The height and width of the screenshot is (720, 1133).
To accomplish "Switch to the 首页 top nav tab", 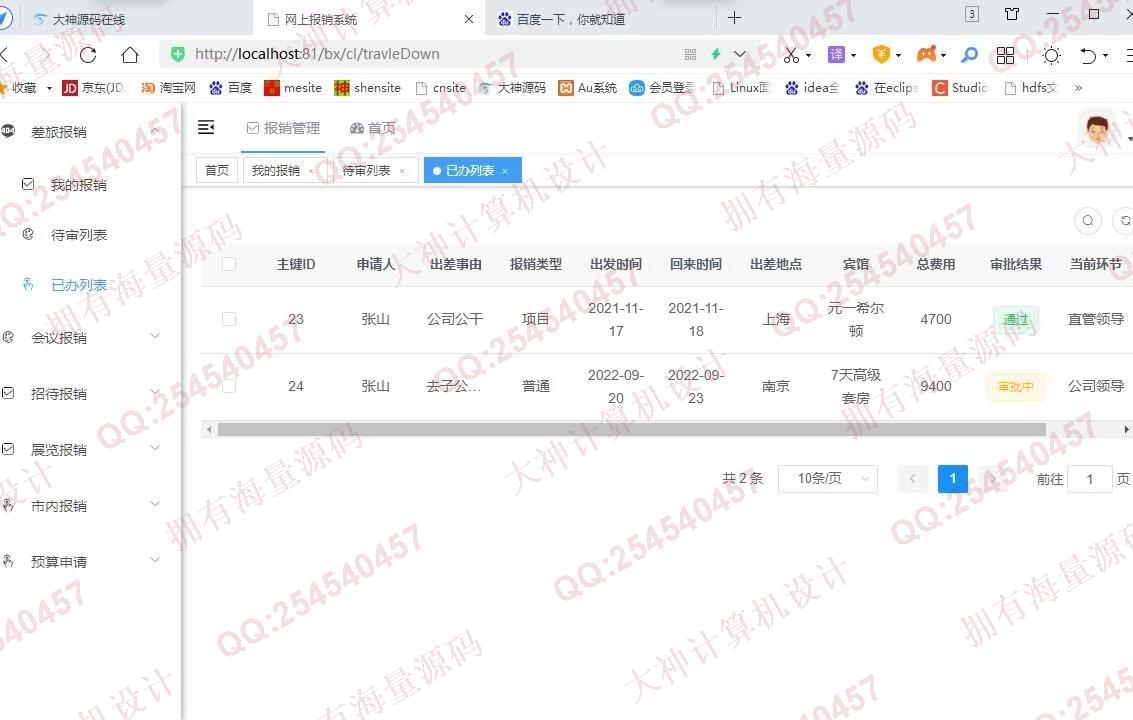I will tap(373, 128).
